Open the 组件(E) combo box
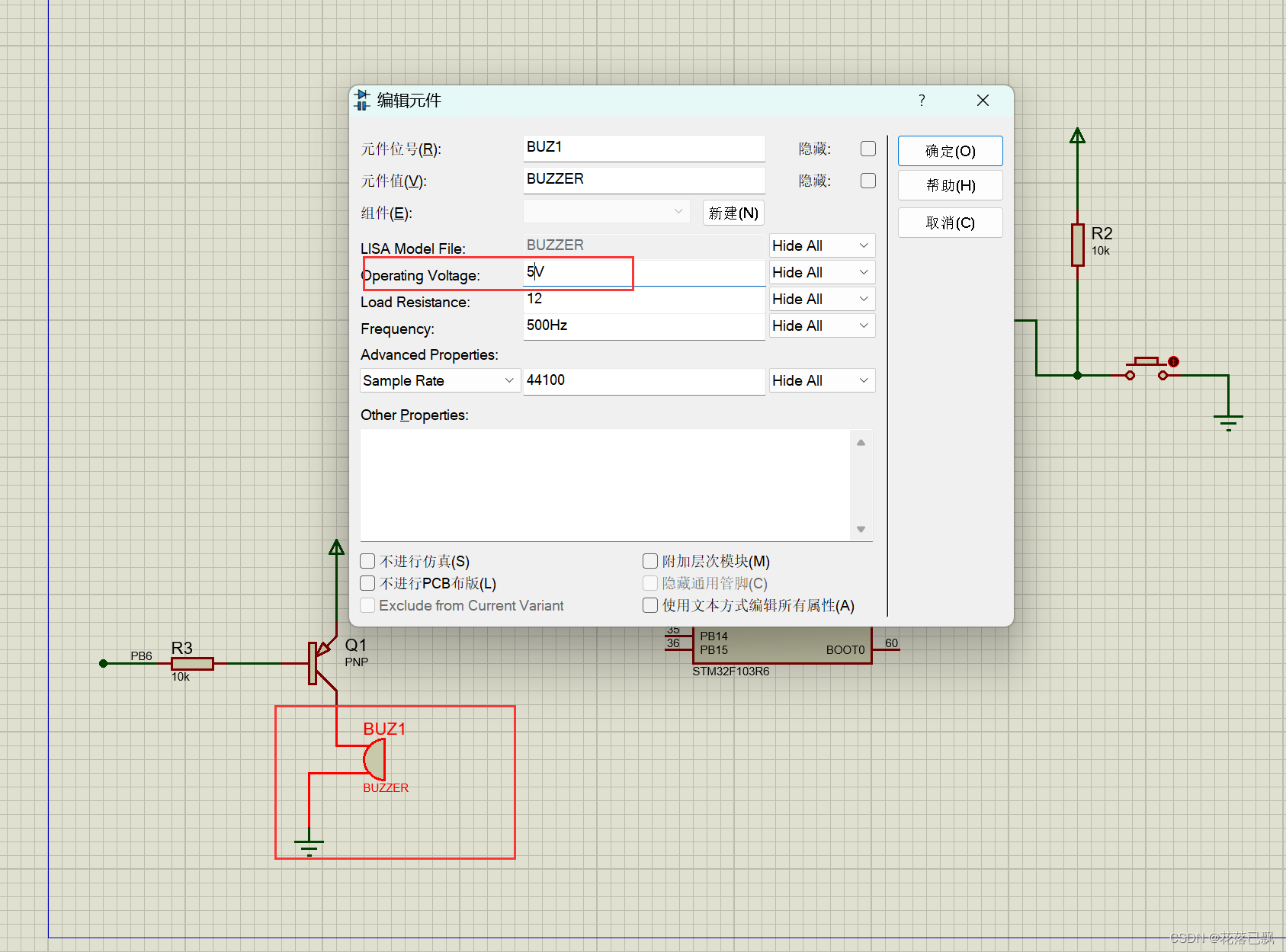 pos(606,212)
